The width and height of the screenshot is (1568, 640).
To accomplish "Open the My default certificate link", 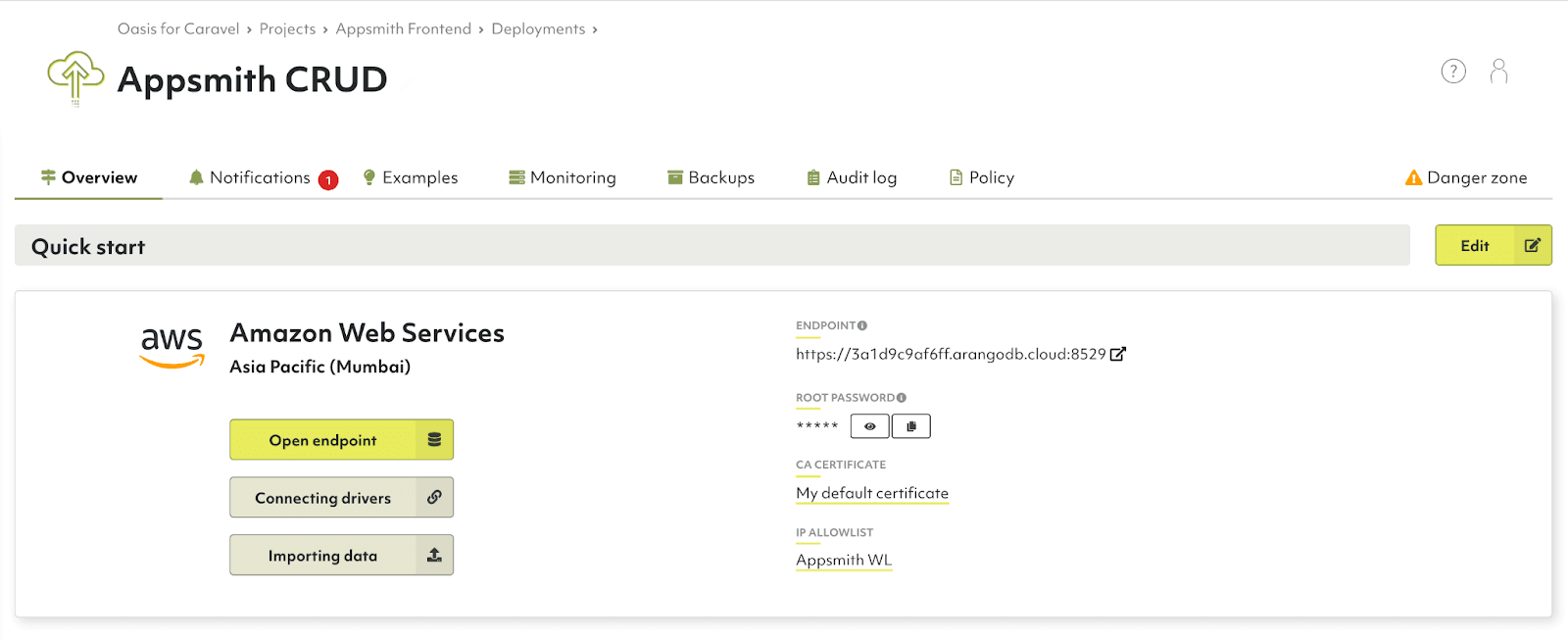I will coord(872,493).
